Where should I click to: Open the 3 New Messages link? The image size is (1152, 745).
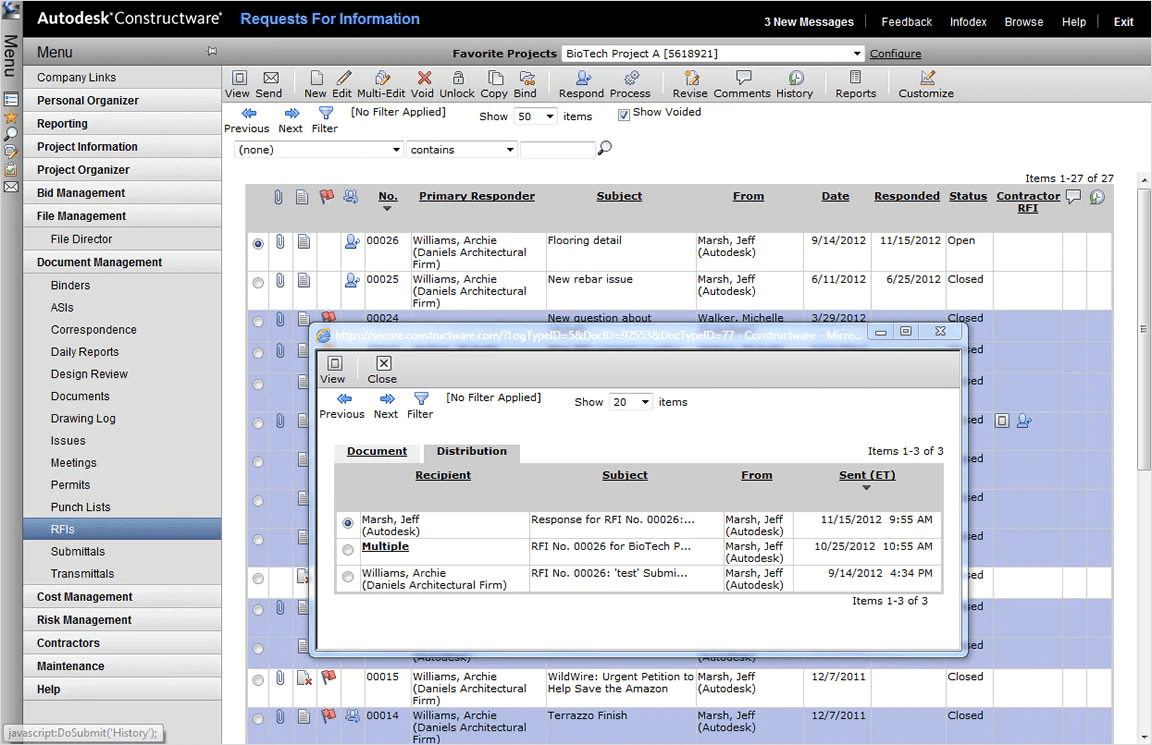[808, 22]
